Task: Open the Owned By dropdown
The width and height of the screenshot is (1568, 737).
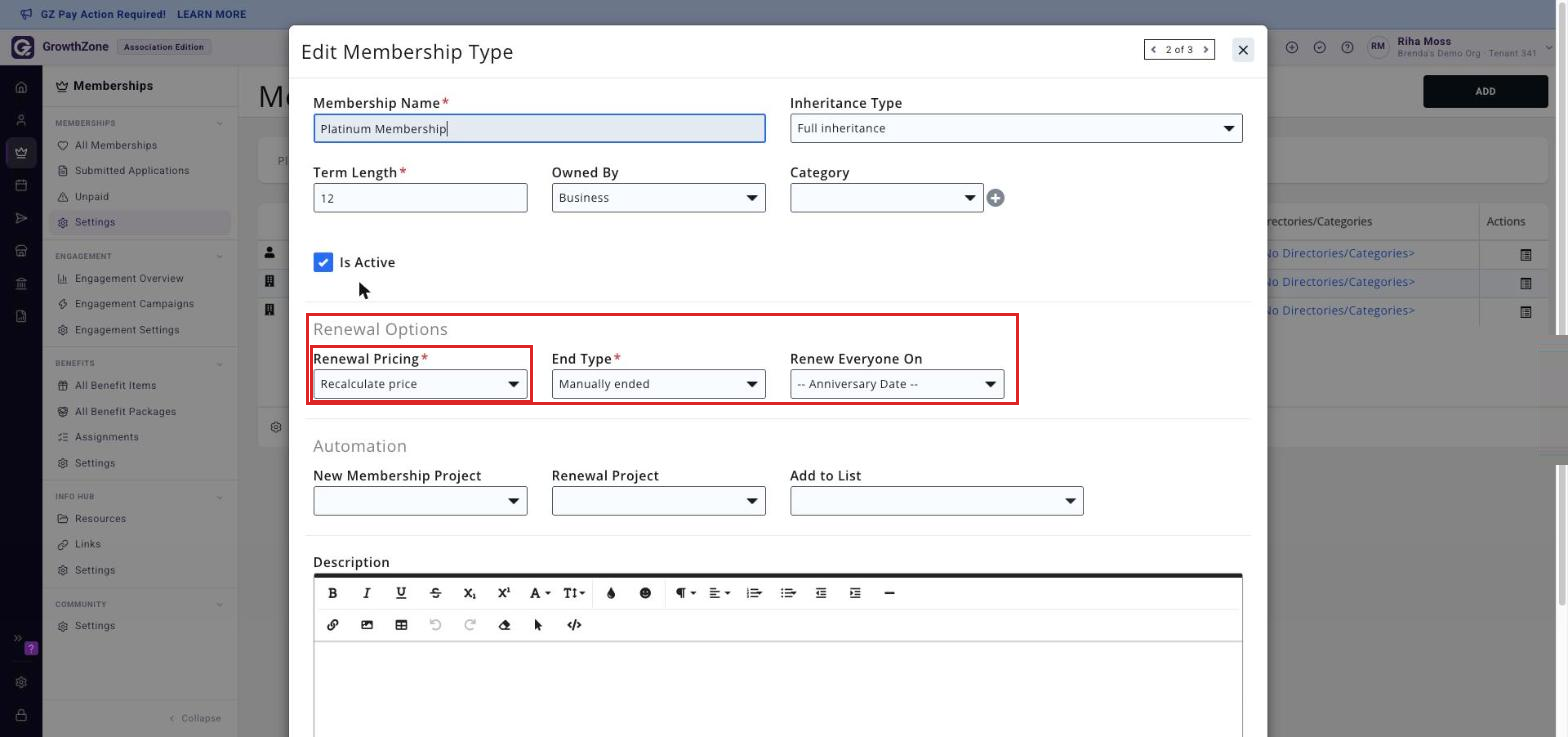Action: tap(658, 198)
